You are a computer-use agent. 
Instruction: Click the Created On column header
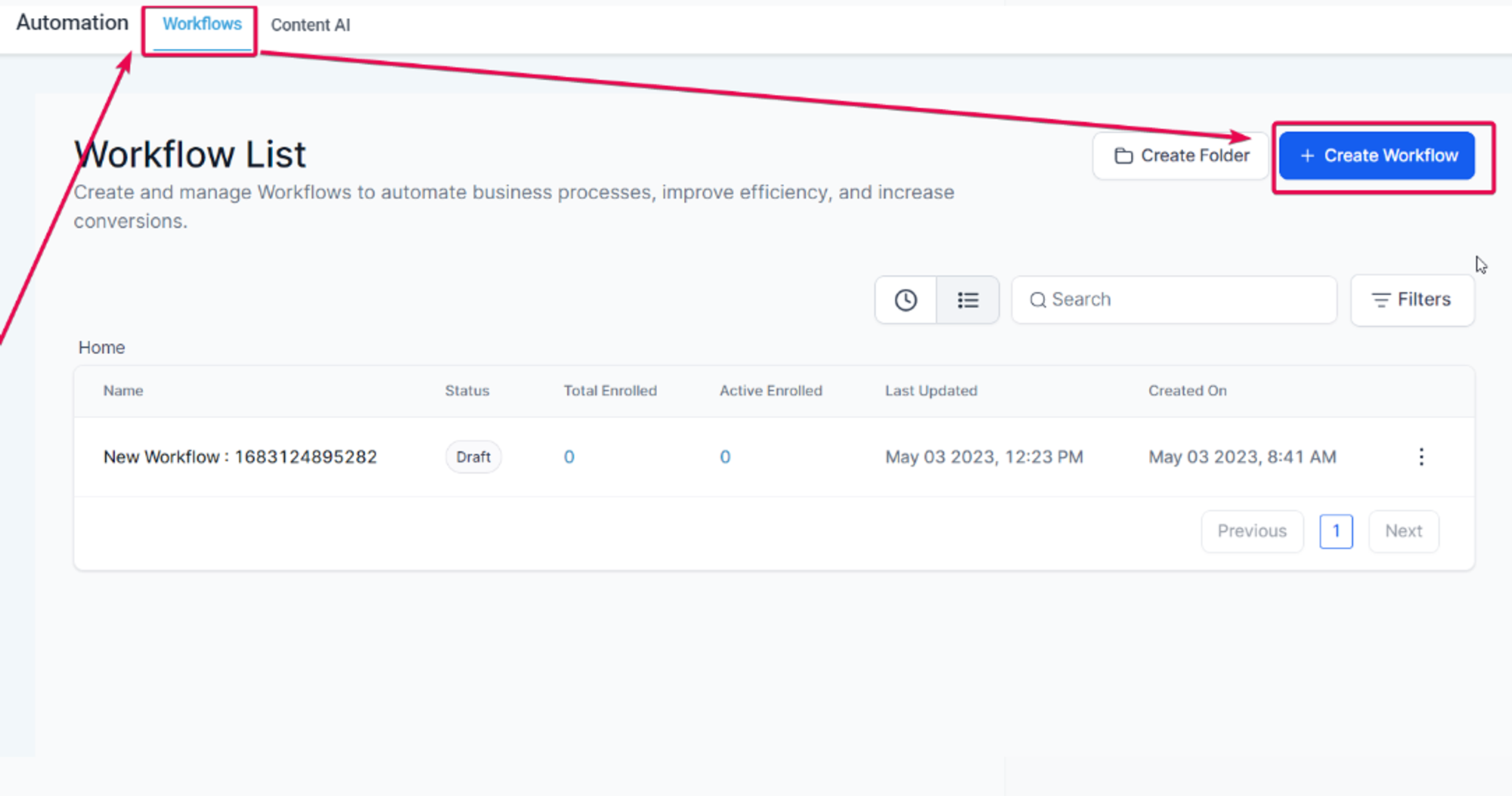click(x=1187, y=391)
